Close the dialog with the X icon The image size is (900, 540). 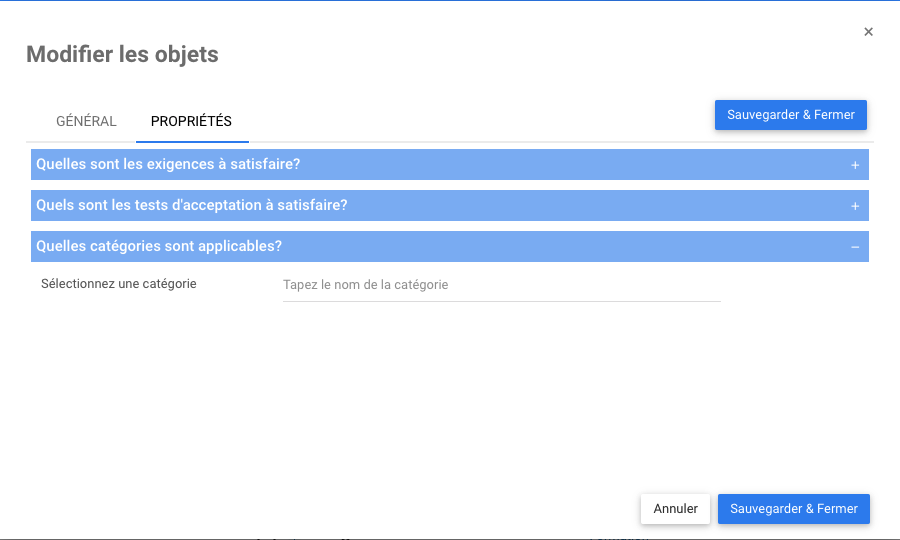(x=868, y=32)
